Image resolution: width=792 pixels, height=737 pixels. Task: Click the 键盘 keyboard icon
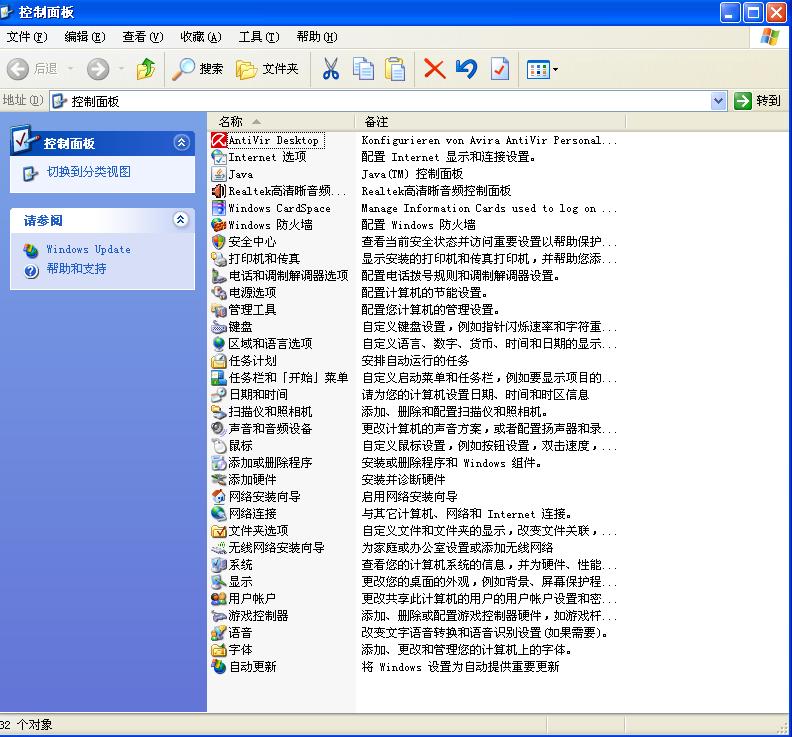(x=219, y=327)
